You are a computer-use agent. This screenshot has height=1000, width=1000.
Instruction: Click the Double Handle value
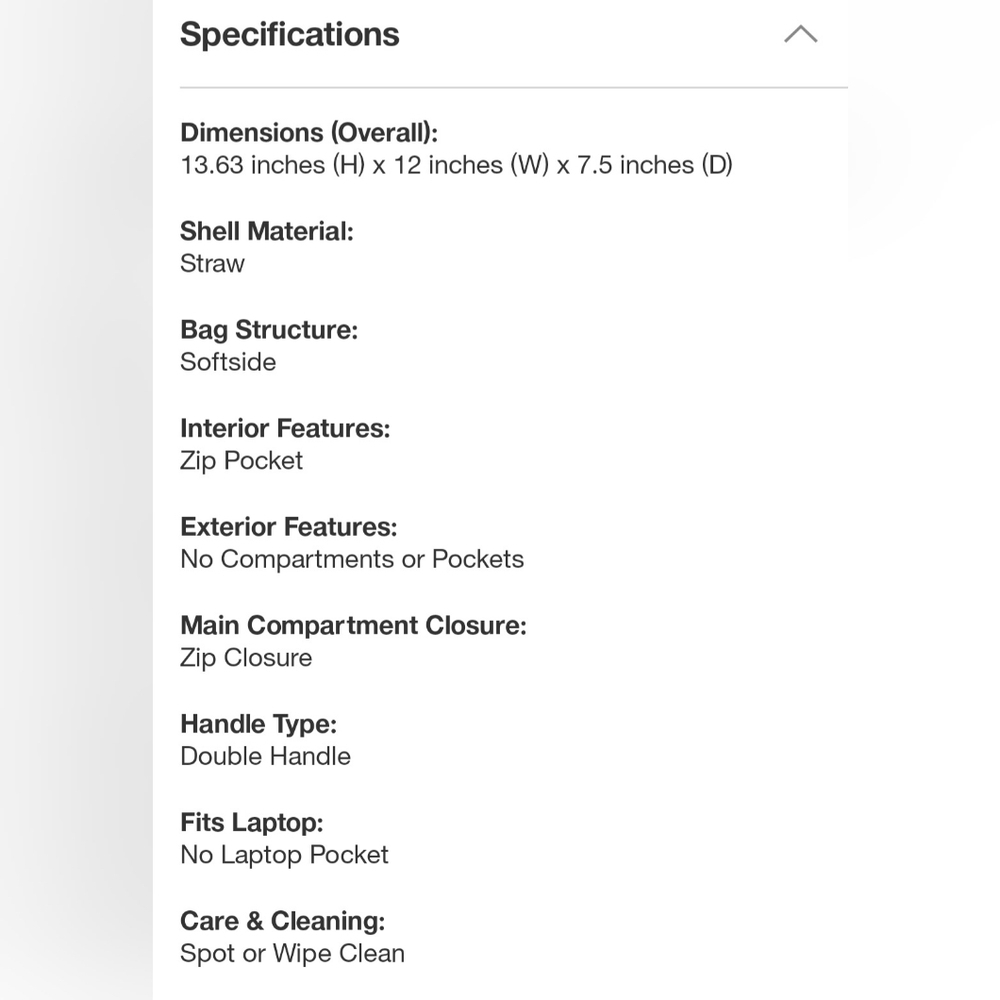tap(266, 756)
